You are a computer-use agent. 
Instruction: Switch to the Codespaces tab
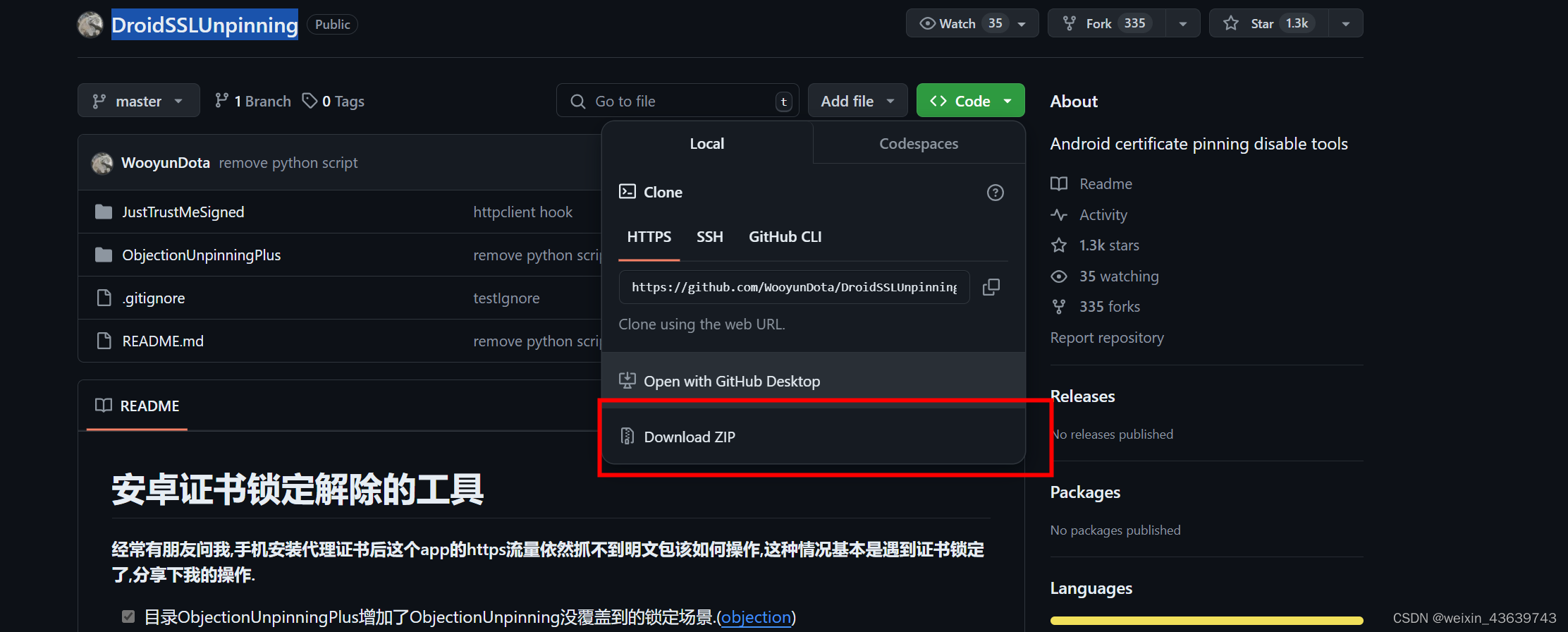(919, 143)
